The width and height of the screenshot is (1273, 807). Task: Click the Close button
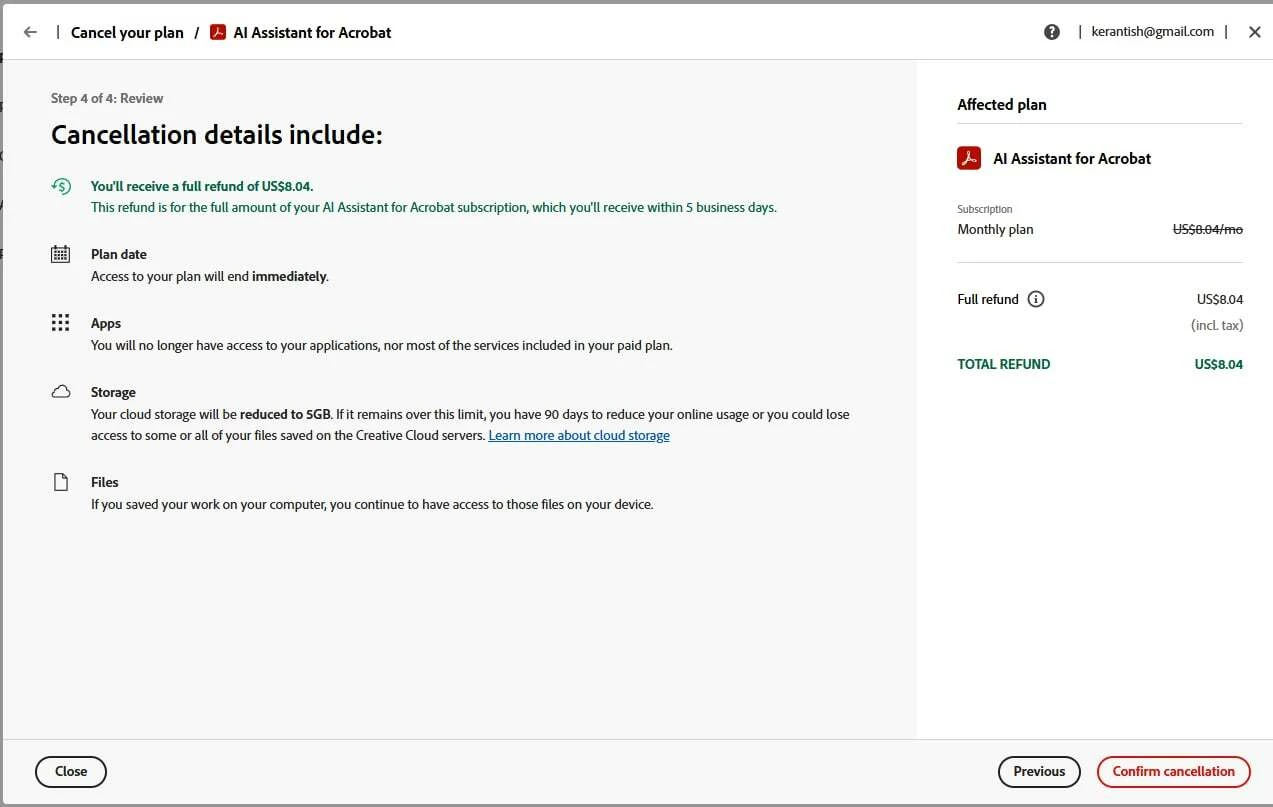(71, 772)
